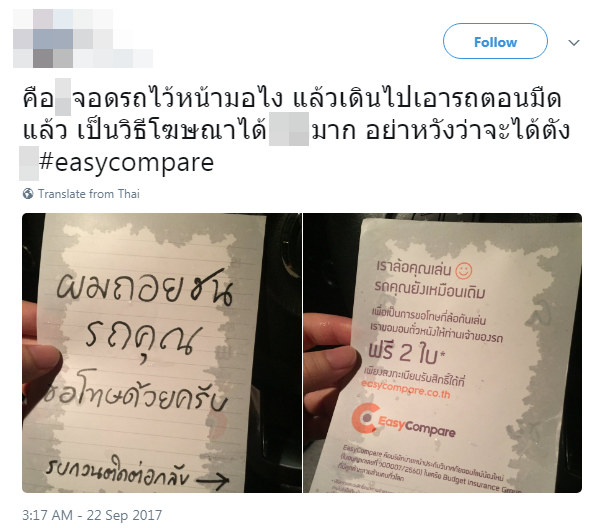The height and width of the screenshot is (528, 589).
Task: Open the tweet options chevron menu
Action: click(574, 42)
